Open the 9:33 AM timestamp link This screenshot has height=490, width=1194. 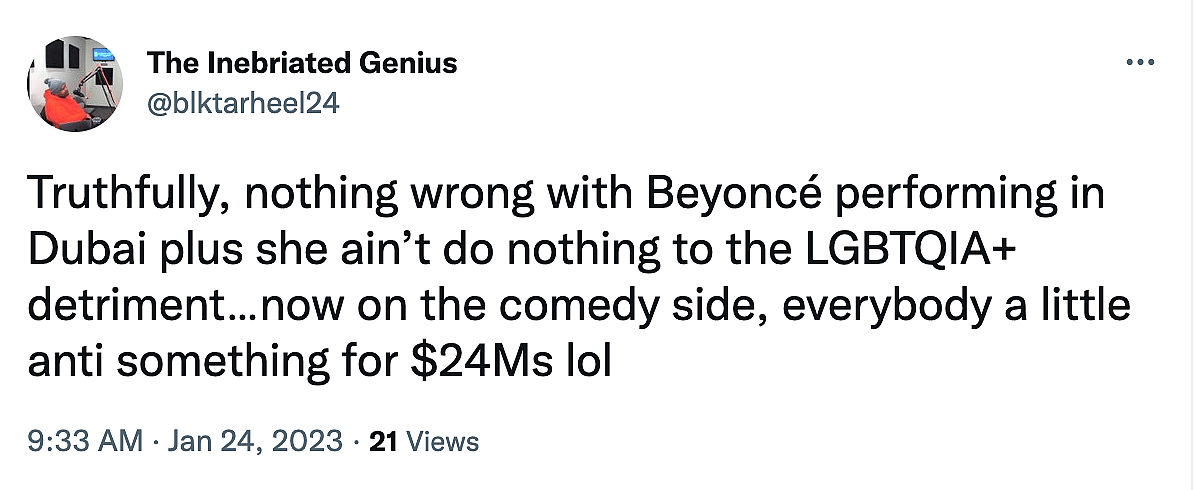click(85, 441)
